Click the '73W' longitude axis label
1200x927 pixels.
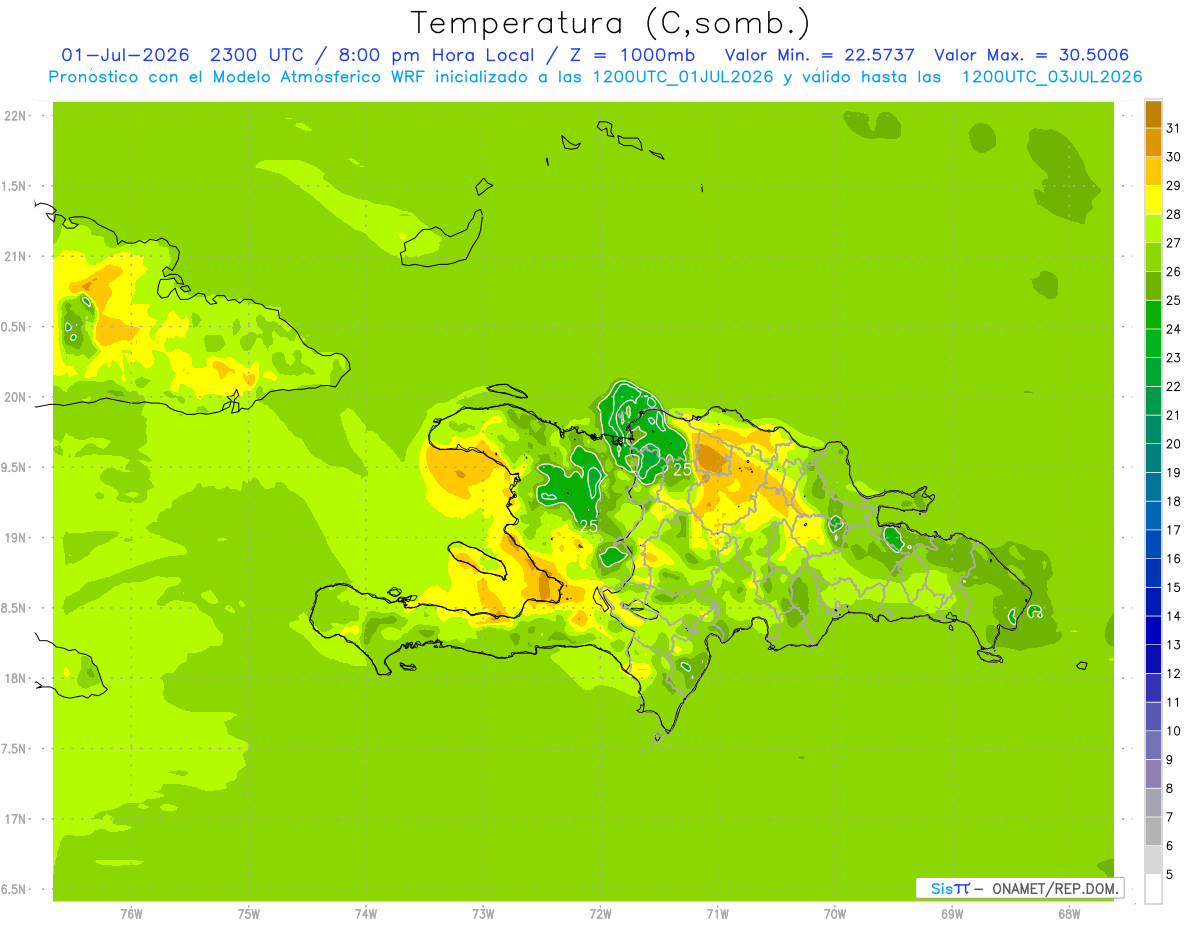point(483,914)
